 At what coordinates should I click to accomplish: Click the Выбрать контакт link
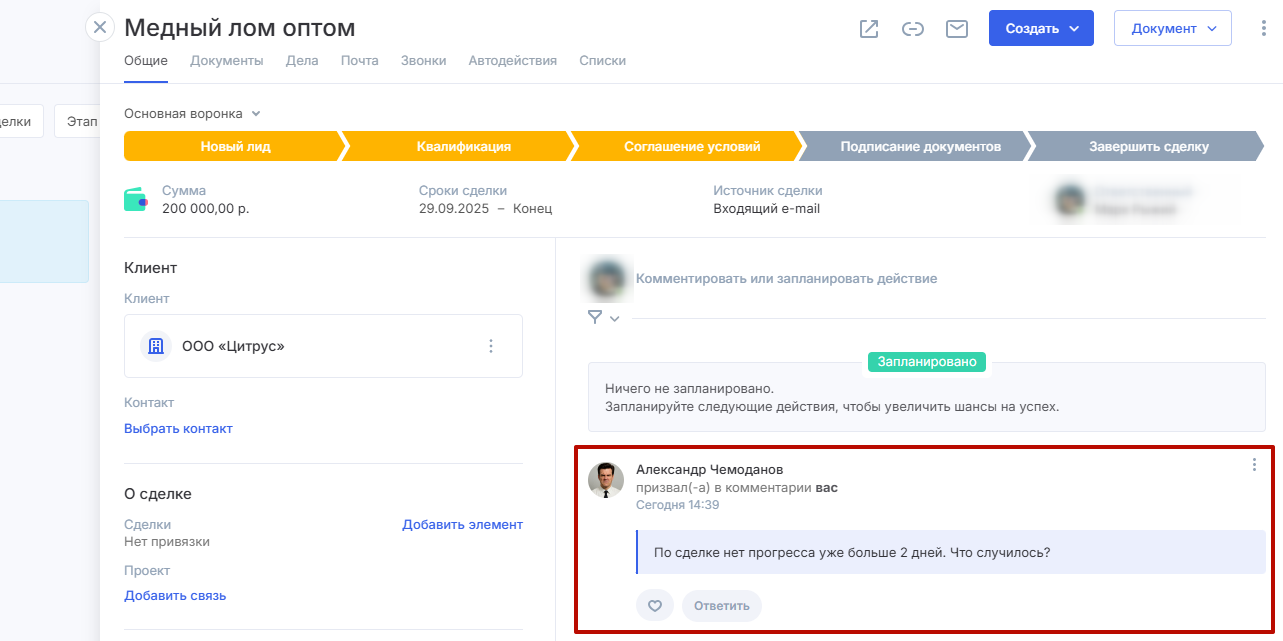click(x=178, y=429)
